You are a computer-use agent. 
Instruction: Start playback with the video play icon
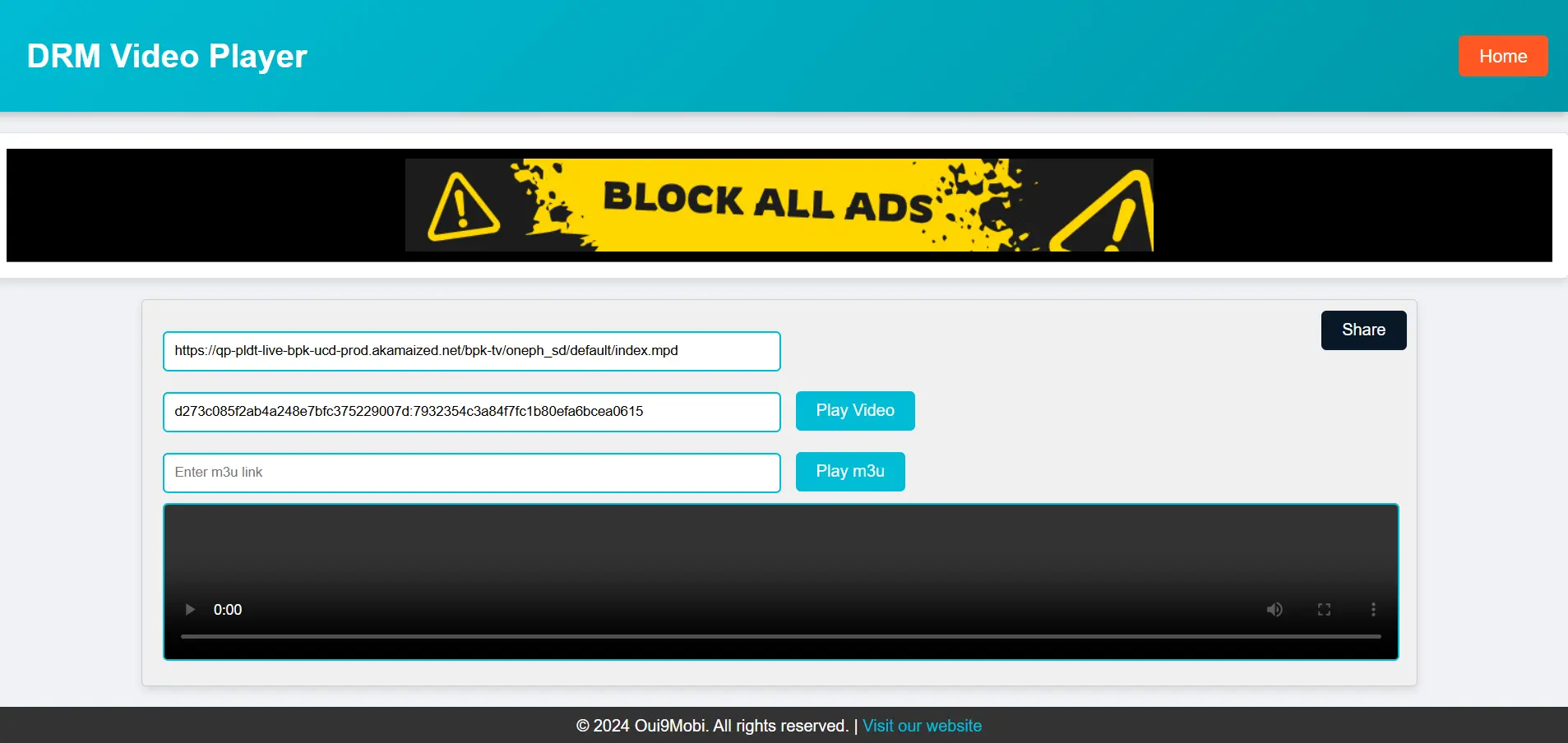[190, 610]
